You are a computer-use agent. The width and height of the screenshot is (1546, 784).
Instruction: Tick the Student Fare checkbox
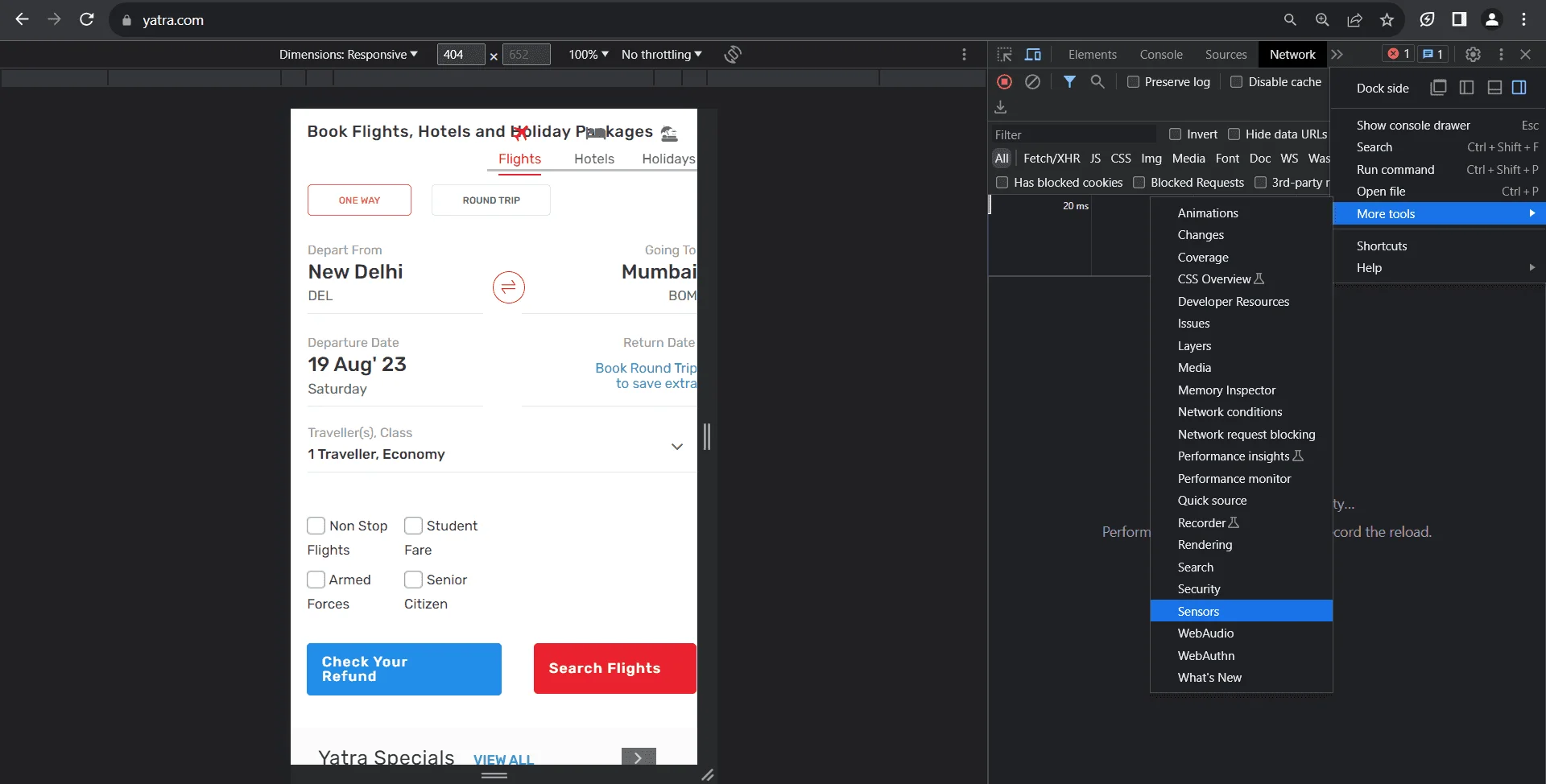pos(413,526)
